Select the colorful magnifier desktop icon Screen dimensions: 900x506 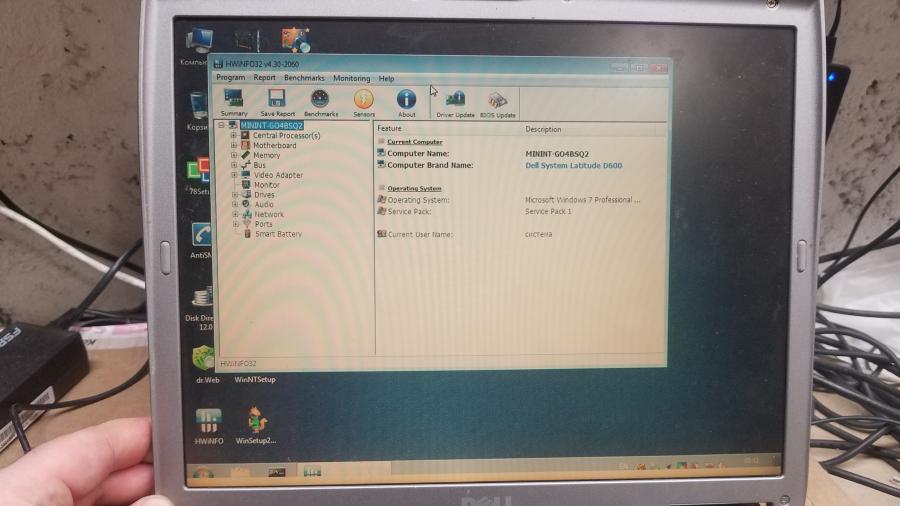(295, 41)
